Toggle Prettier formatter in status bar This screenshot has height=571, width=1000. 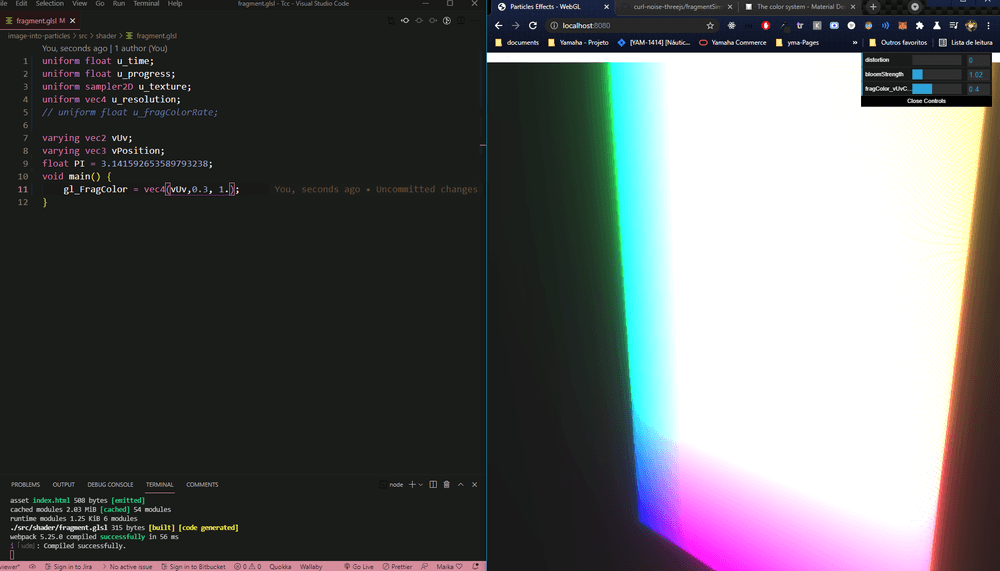tap(397, 566)
